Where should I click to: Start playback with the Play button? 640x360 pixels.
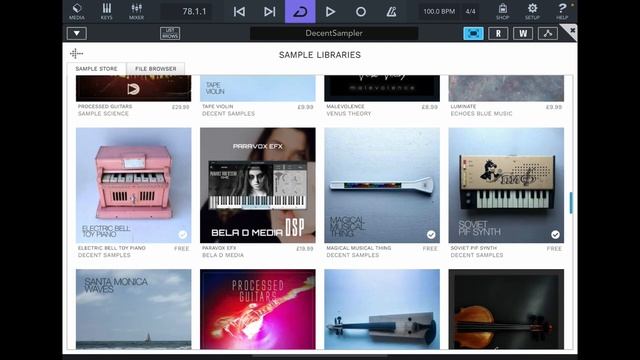[x=330, y=11]
